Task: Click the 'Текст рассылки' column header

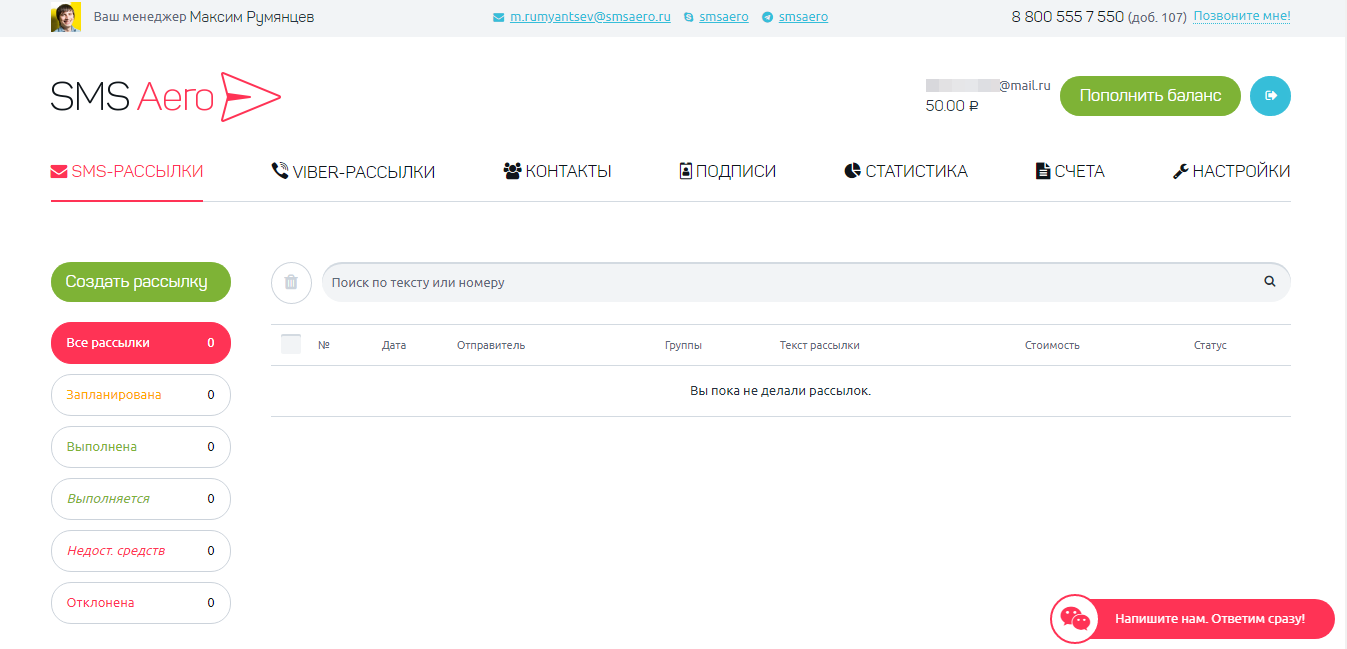Action: click(x=820, y=345)
